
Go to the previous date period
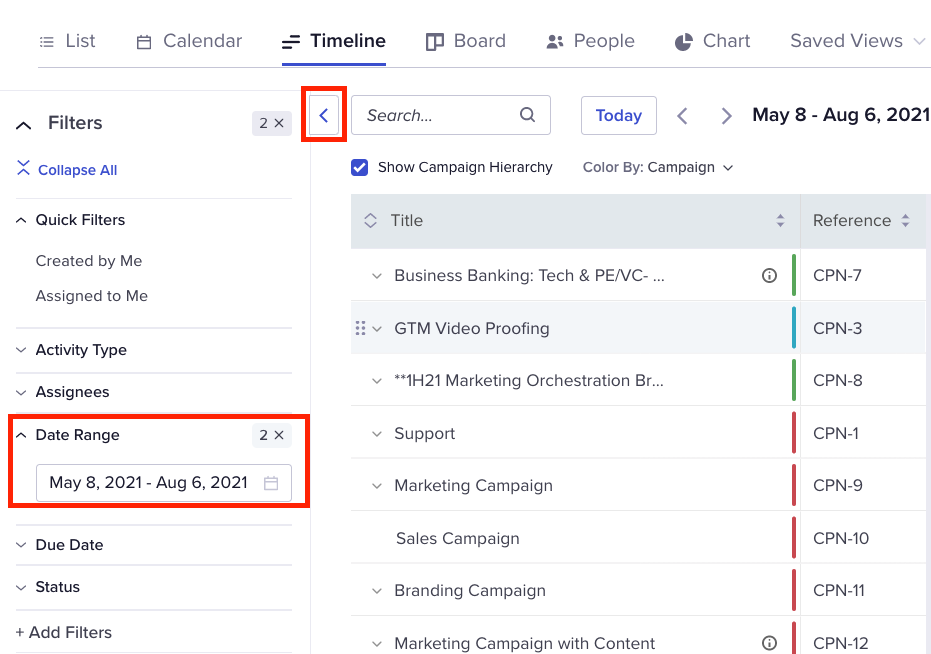pyautogui.click(x=683, y=115)
